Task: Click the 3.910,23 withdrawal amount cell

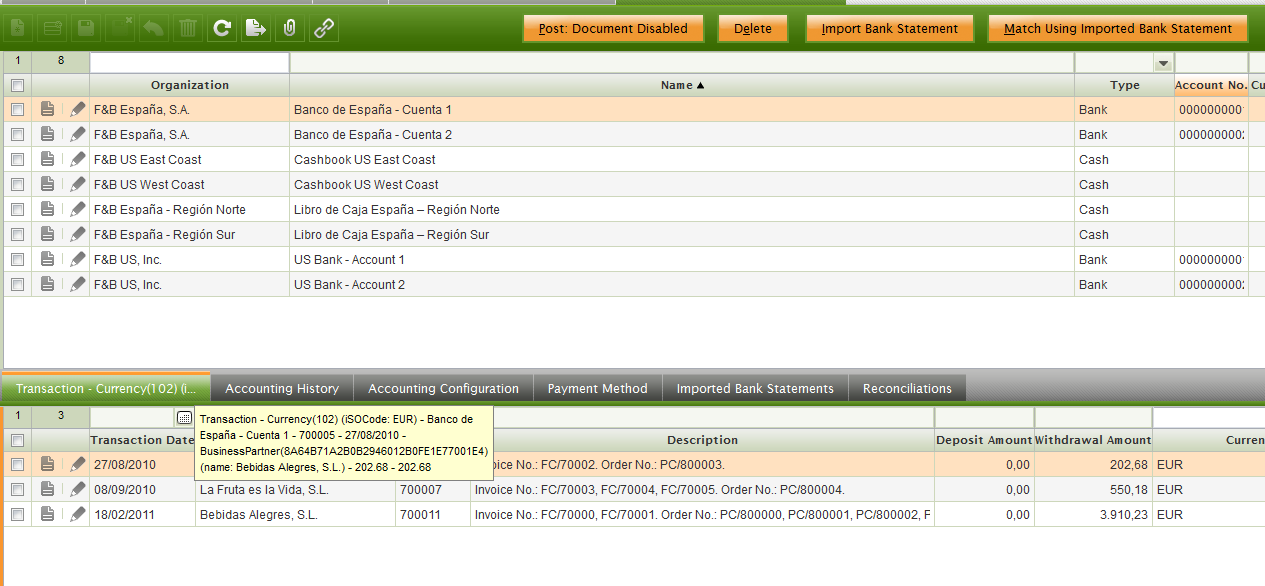Action: pos(1093,514)
